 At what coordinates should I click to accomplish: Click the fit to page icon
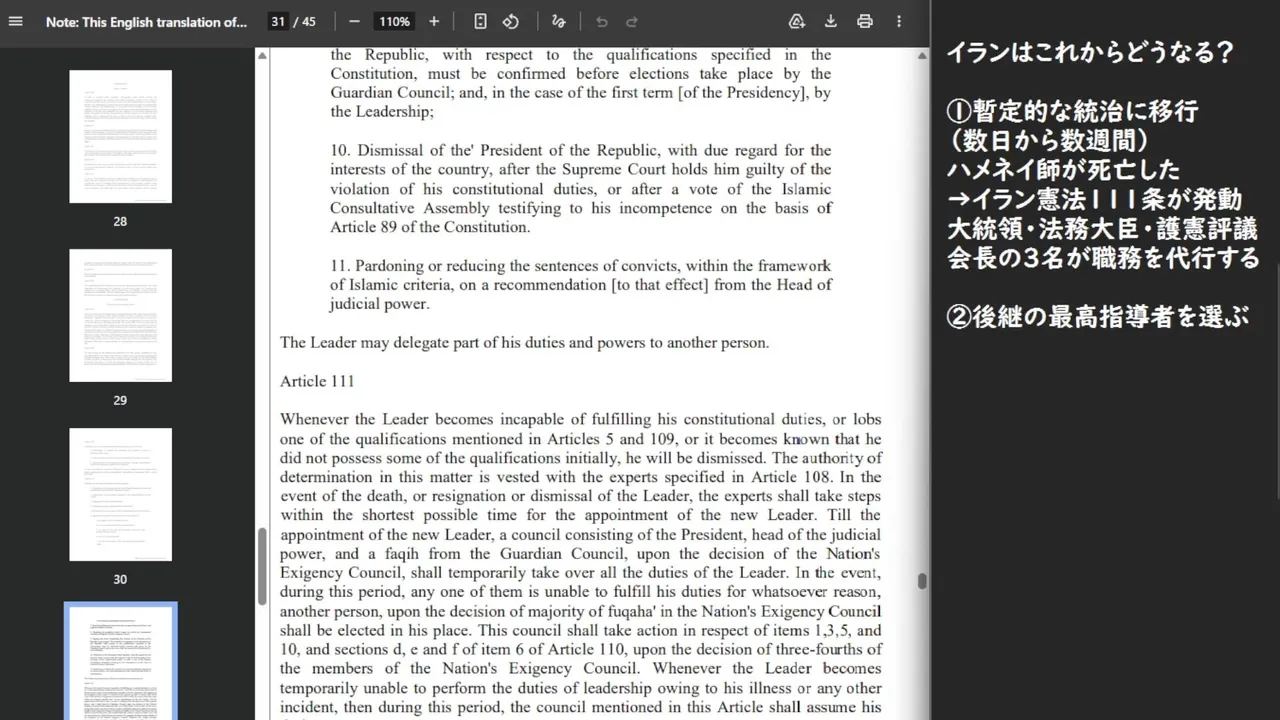(x=480, y=21)
